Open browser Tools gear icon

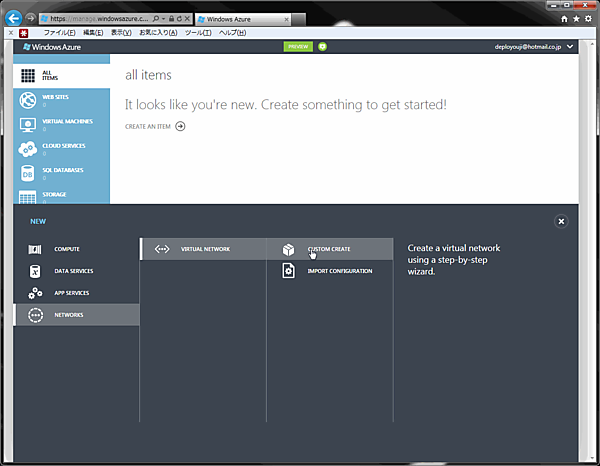[x=589, y=19]
